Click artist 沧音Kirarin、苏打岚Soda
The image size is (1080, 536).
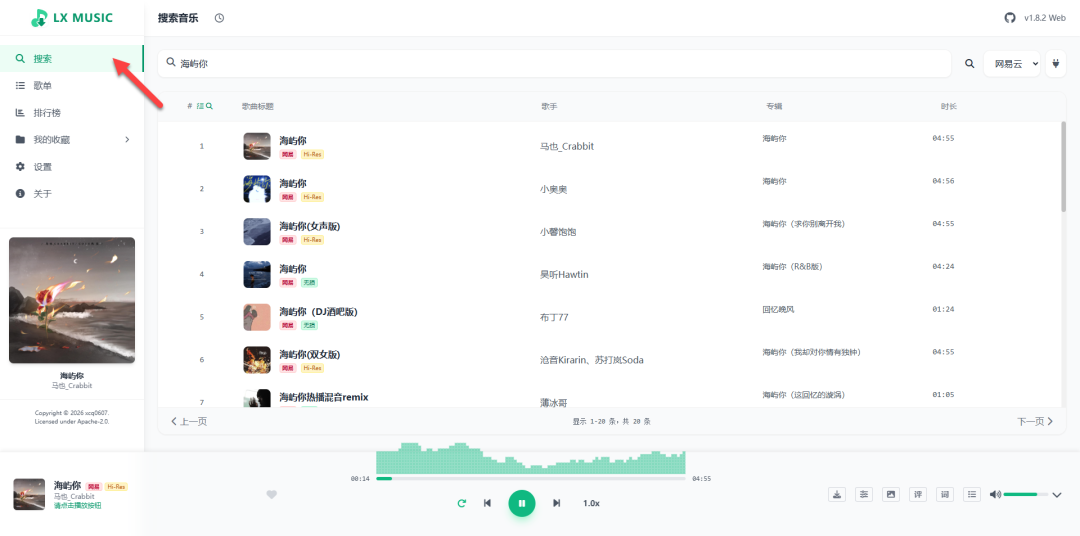(x=592, y=360)
